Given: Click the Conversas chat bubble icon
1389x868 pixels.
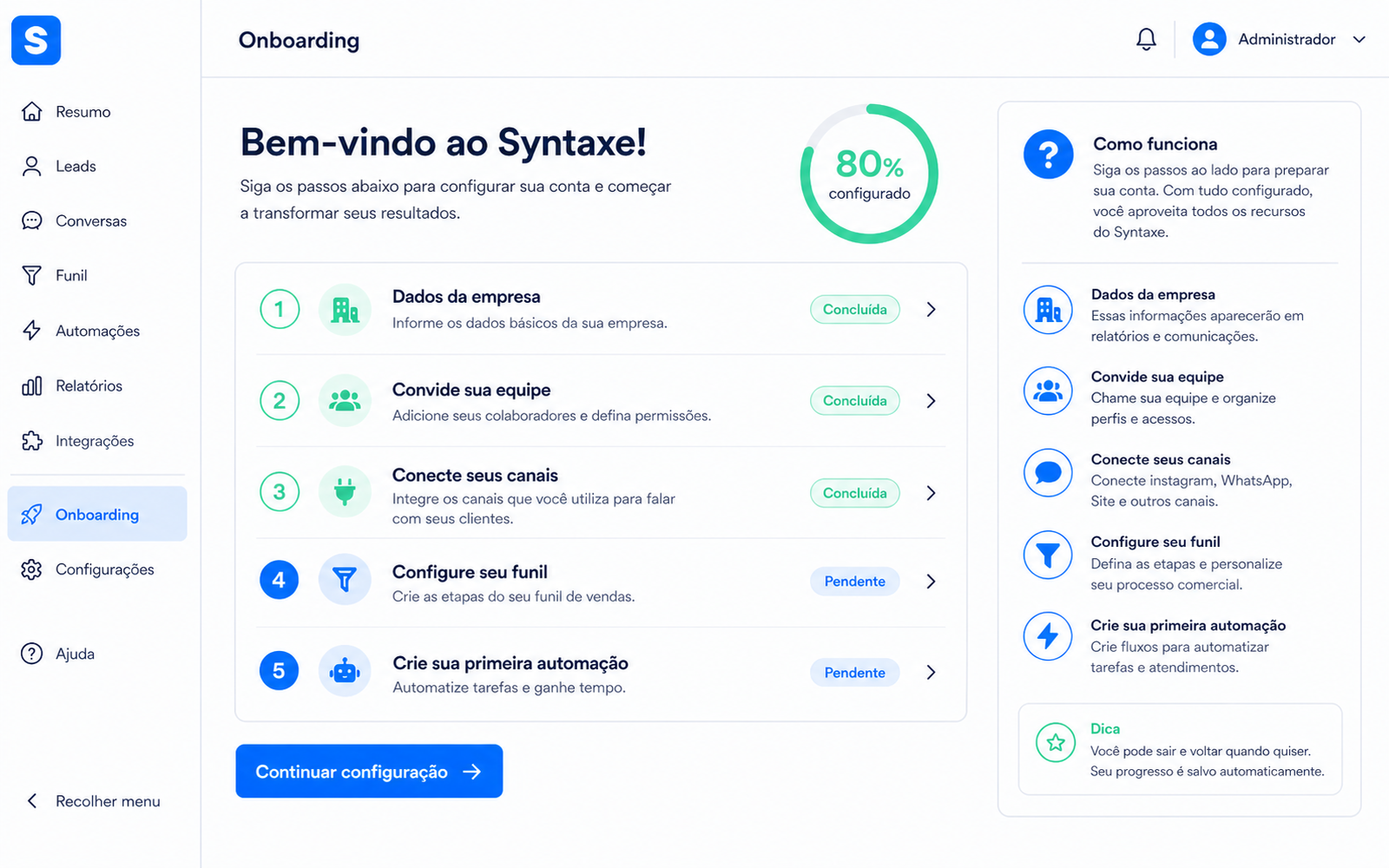Looking at the screenshot, I should (32, 220).
